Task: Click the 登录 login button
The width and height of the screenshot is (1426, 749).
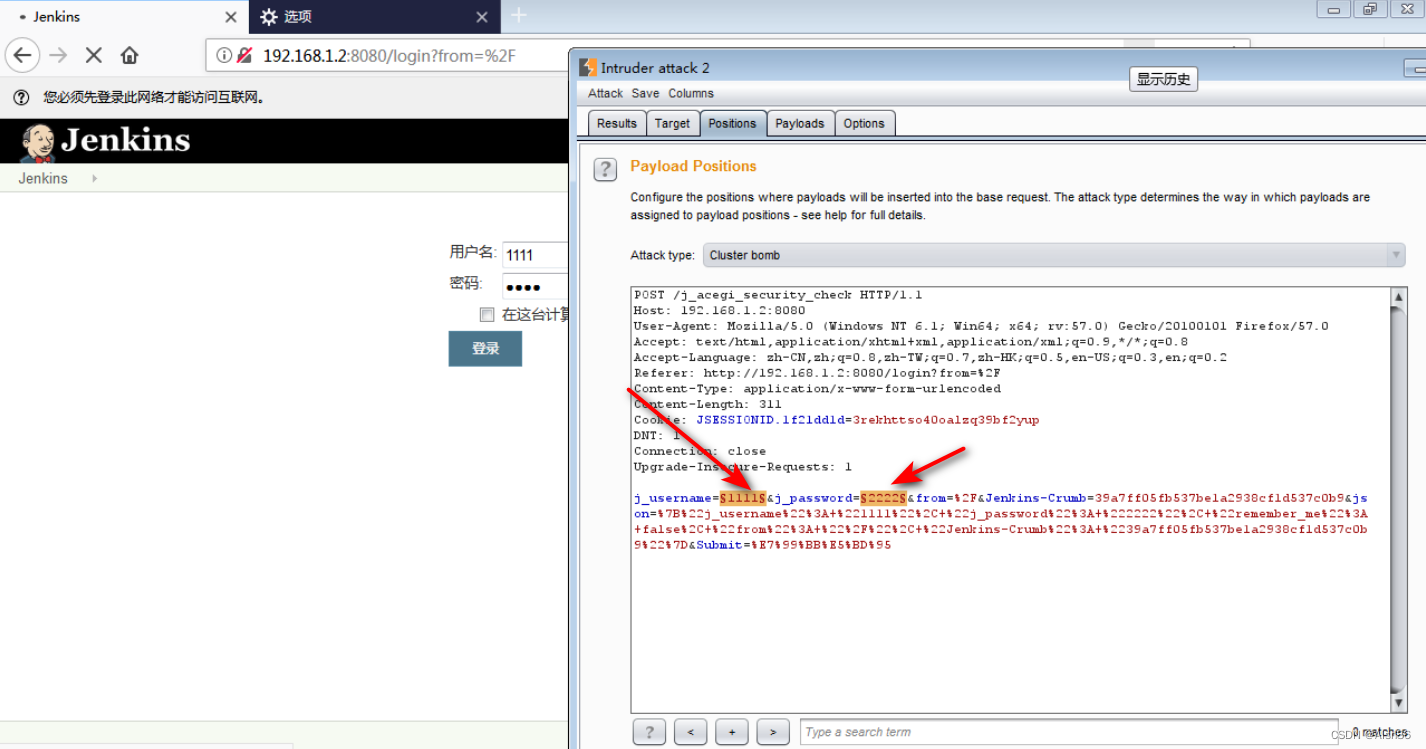Action: (x=485, y=348)
